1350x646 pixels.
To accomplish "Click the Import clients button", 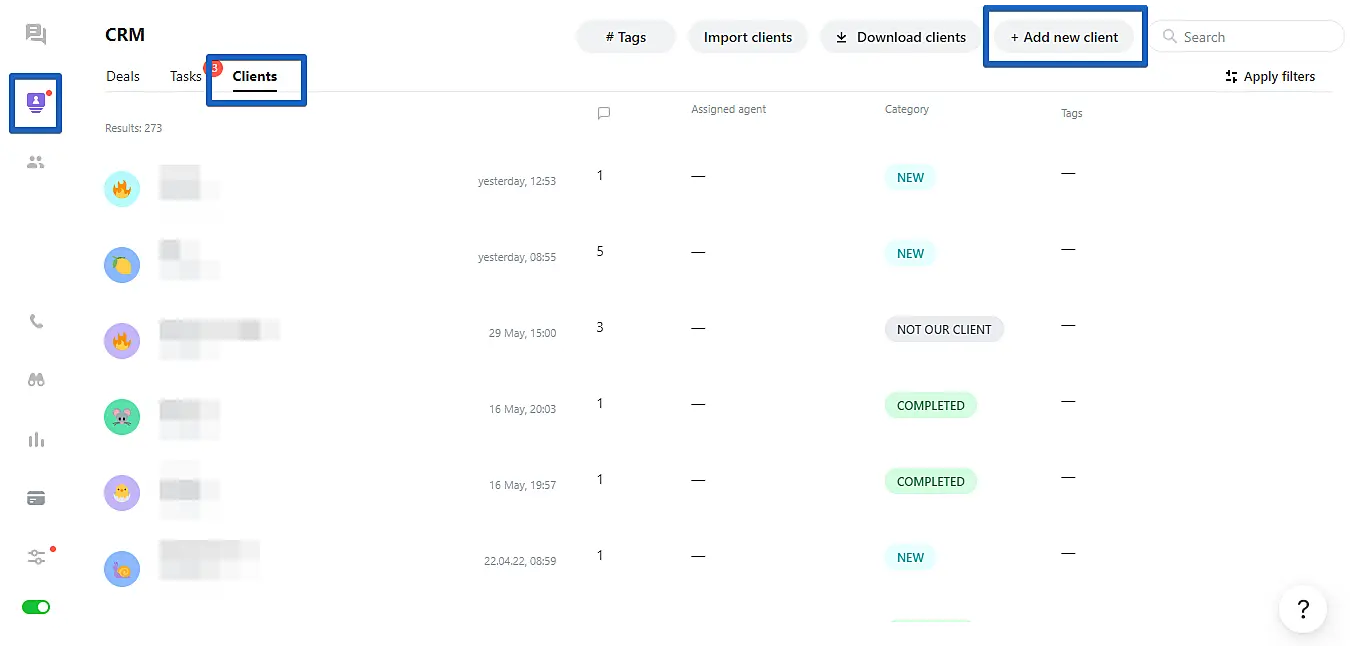I will coord(747,37).
